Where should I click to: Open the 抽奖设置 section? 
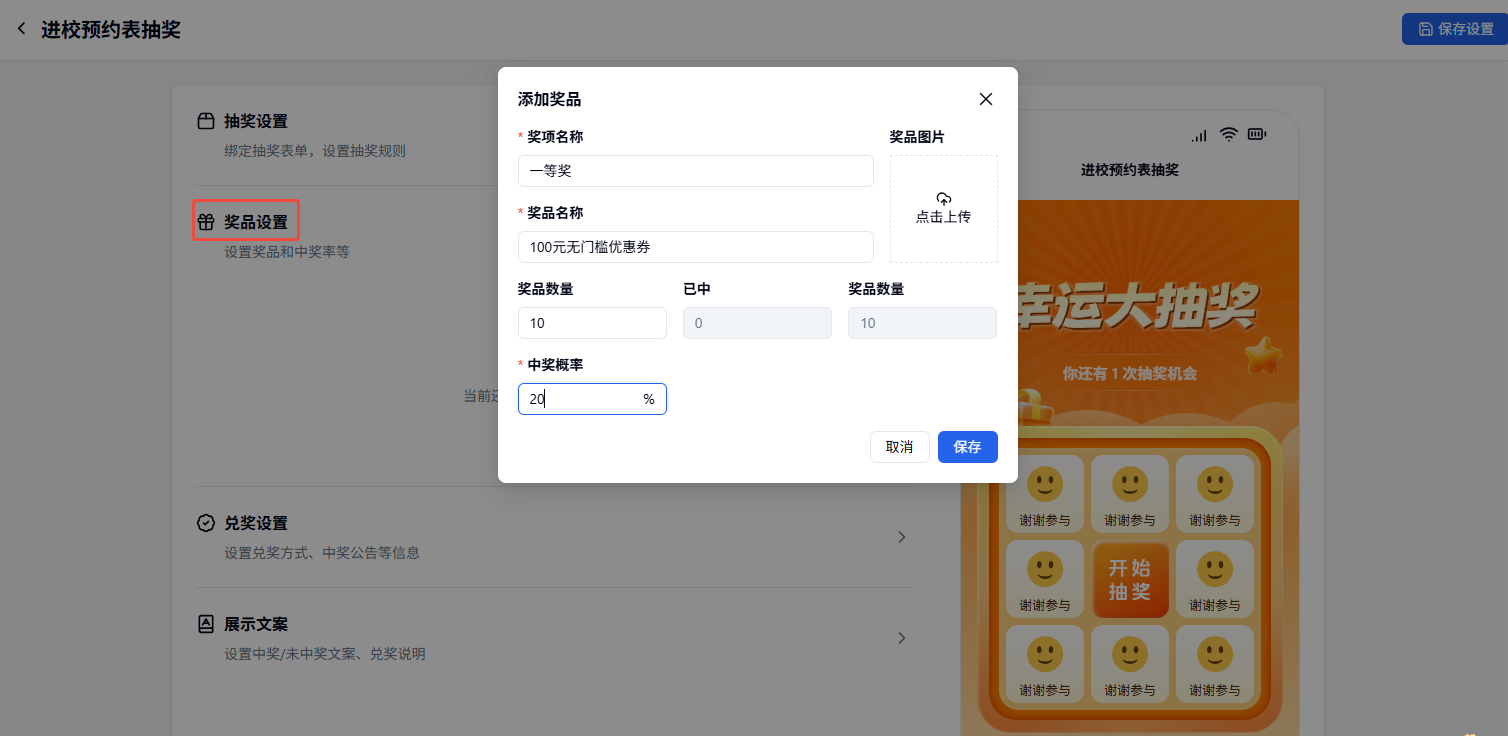[x=255, y=122]
